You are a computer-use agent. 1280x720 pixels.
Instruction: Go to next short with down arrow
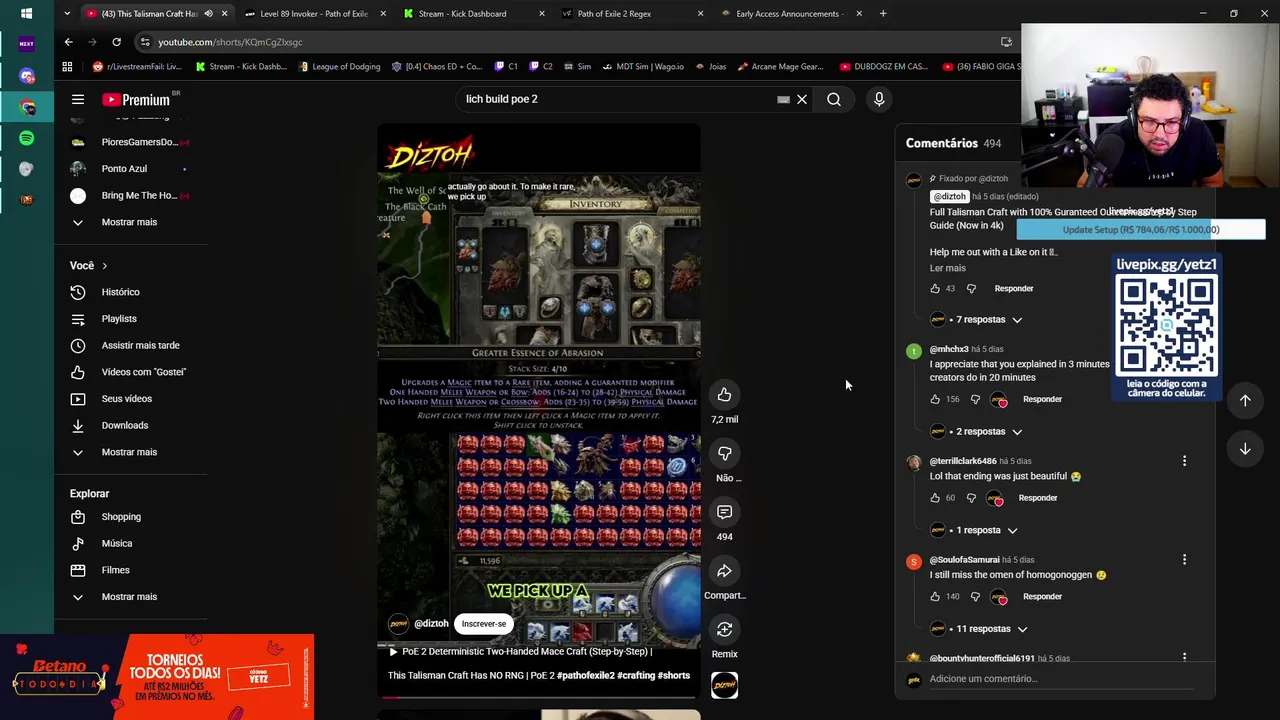click(1245, 449)
